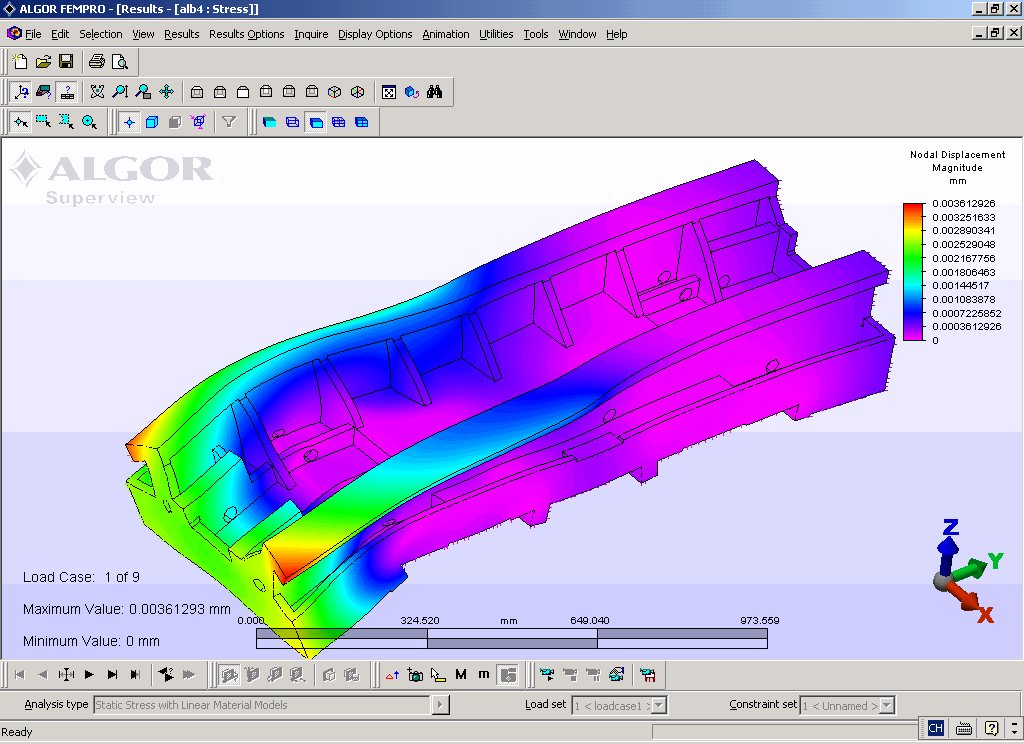The image size is (1024, 744).
Task: Open the Results Options menu
Action: [246, 34]
